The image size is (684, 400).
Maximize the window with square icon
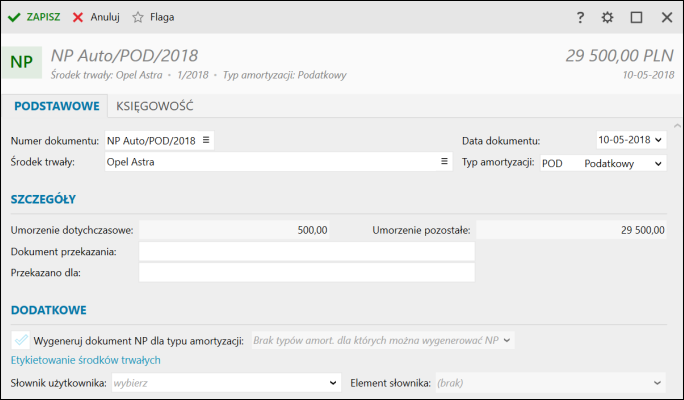coord(636,17)
